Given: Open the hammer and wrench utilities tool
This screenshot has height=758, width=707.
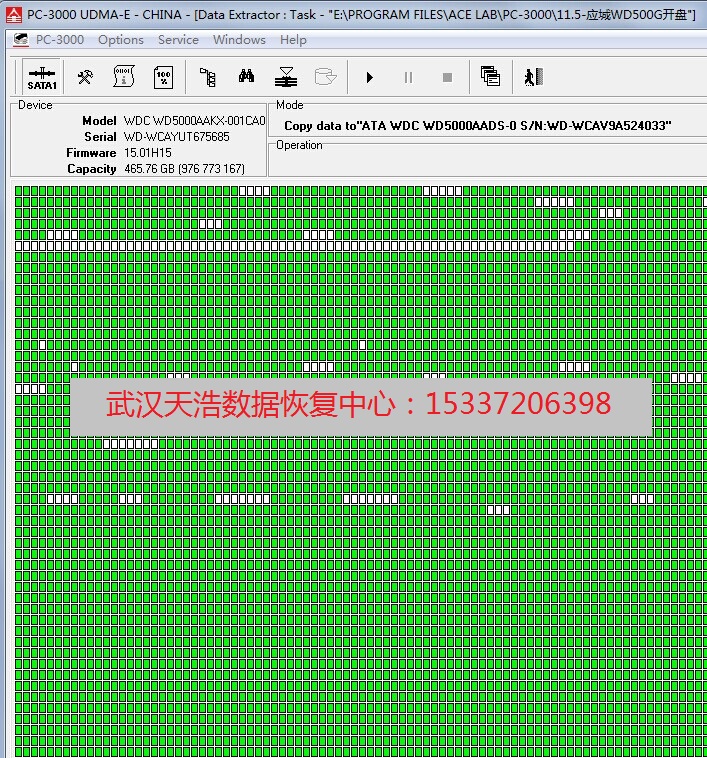Looking at the screenshot, I should click(85, 77).
